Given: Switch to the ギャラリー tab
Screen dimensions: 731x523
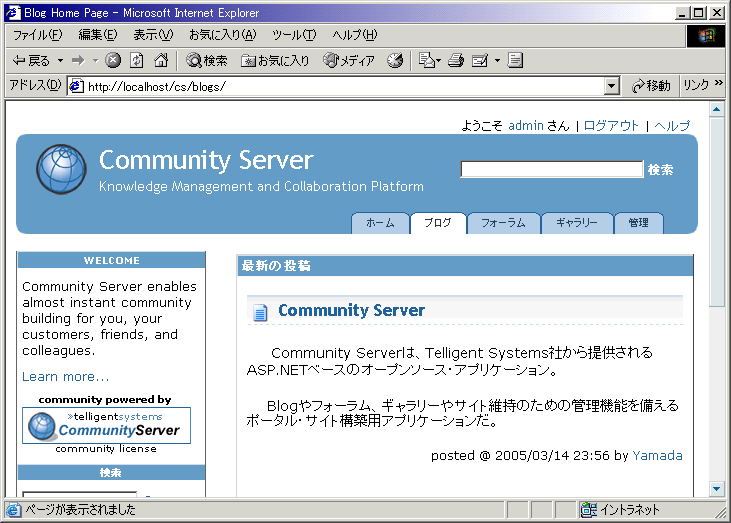Looking at the screenshot, I should click(x=577, y=223).
